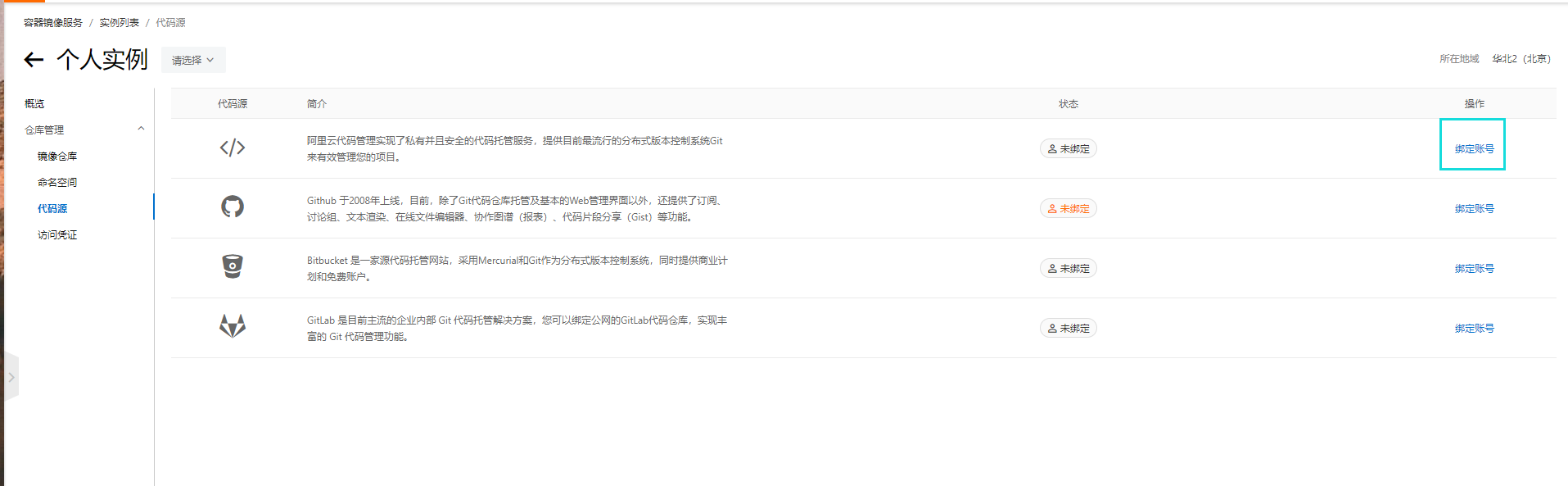Screen dimensions: 1568x486
Task: Click 绑定账号 for Alibaba Cloud Code
Action: tap(1474, 149)
